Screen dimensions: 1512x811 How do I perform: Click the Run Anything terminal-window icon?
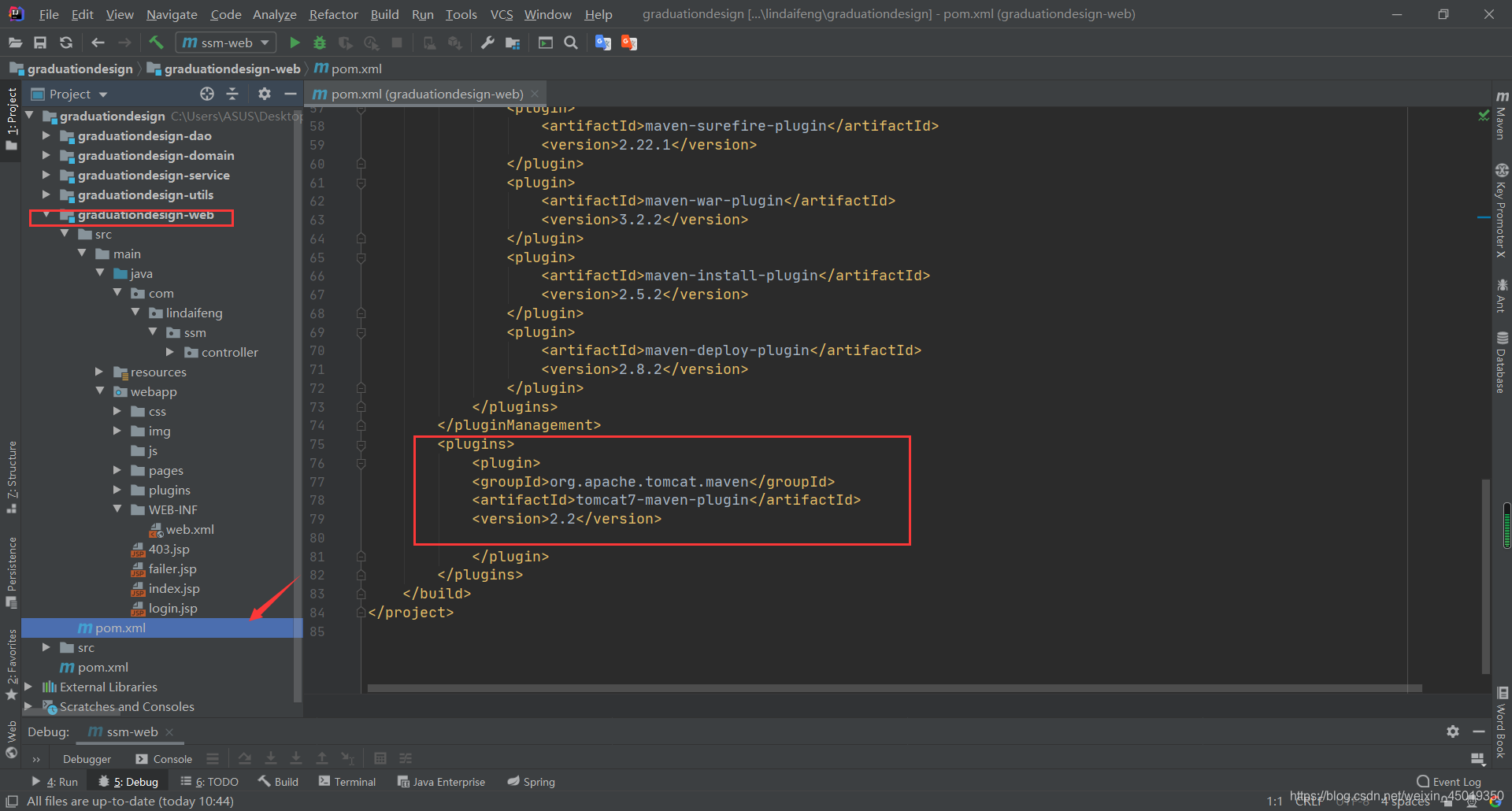pos(546,43)
